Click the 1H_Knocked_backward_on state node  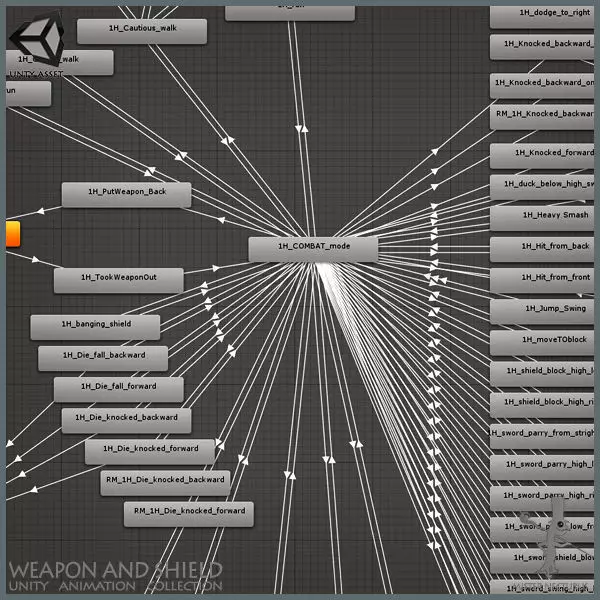click(x=542, y=86)
